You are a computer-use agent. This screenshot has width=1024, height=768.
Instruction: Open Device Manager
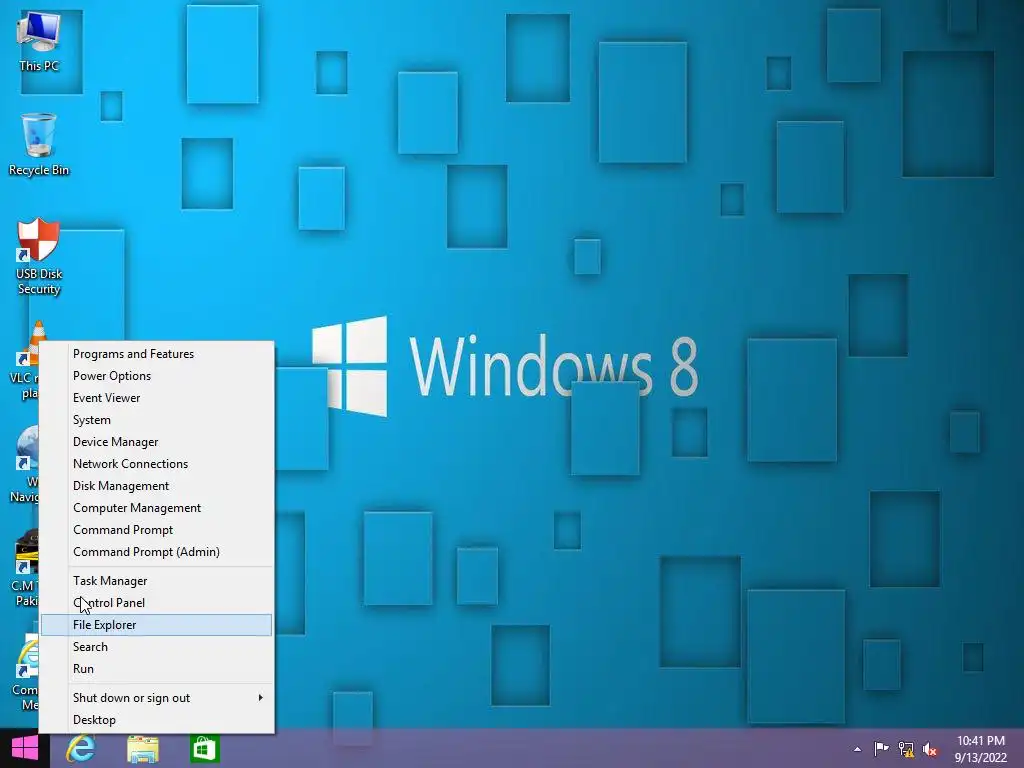click(157, 442)
